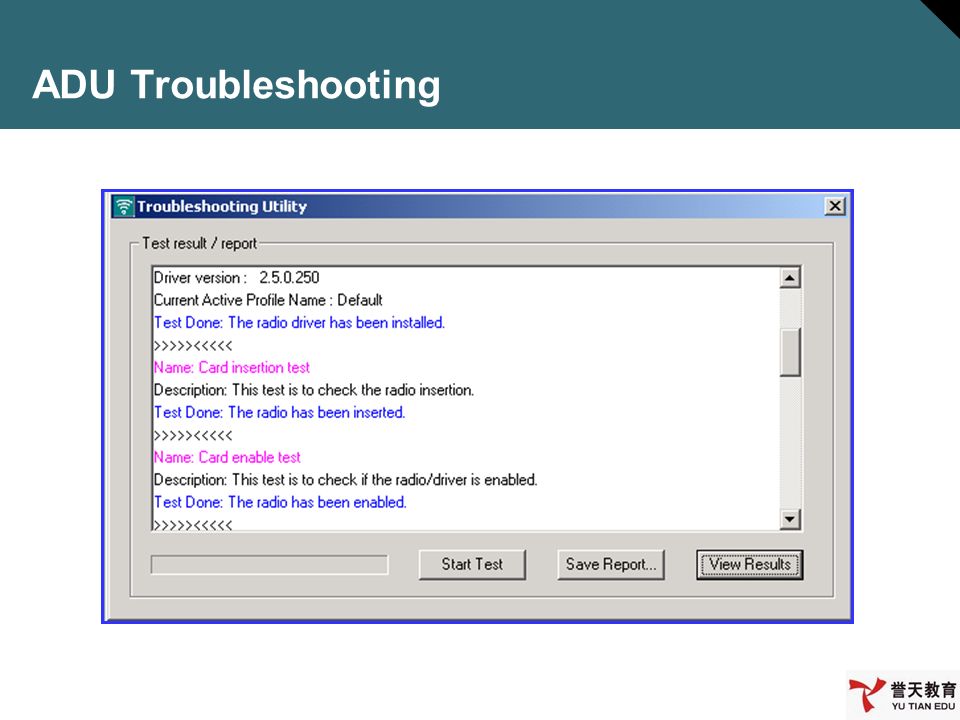The height and width of the screenshot is (720, 960).
Task: Click the Troubleshooting Utility wireless title icon
Action: click(124, 206)
